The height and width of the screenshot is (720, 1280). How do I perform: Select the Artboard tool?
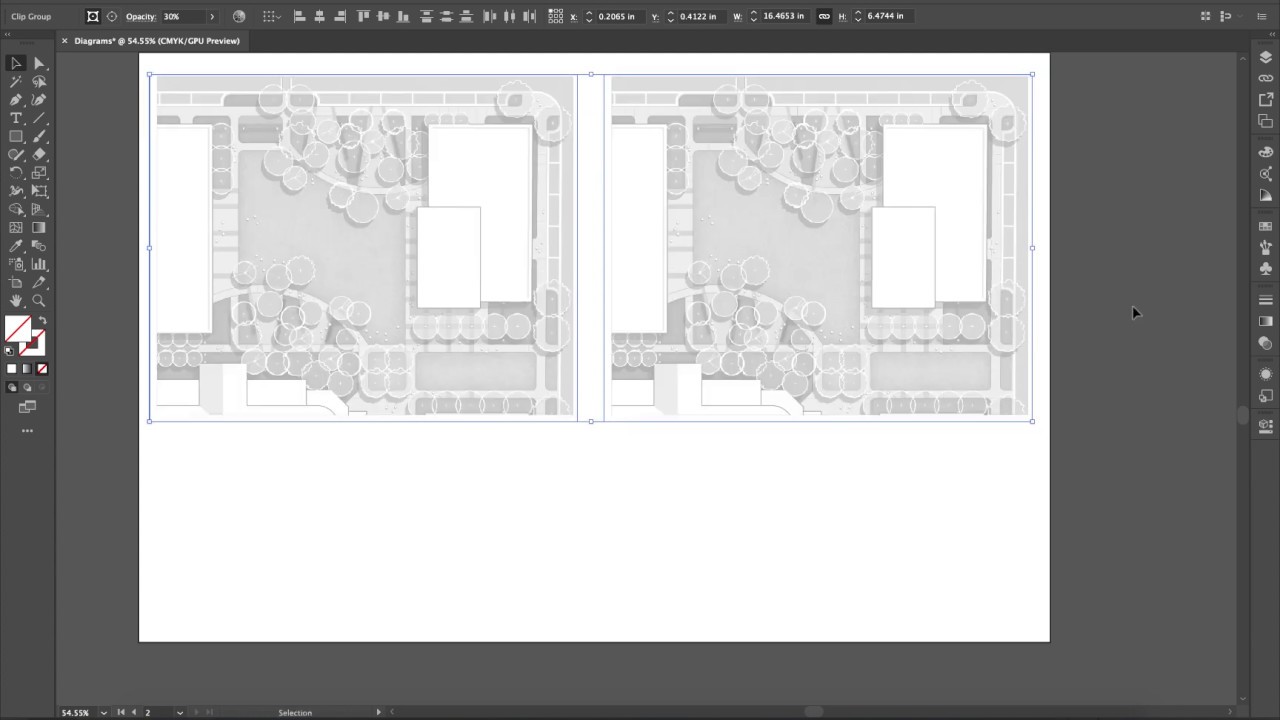pyautogui.click(x=16, y=283)
